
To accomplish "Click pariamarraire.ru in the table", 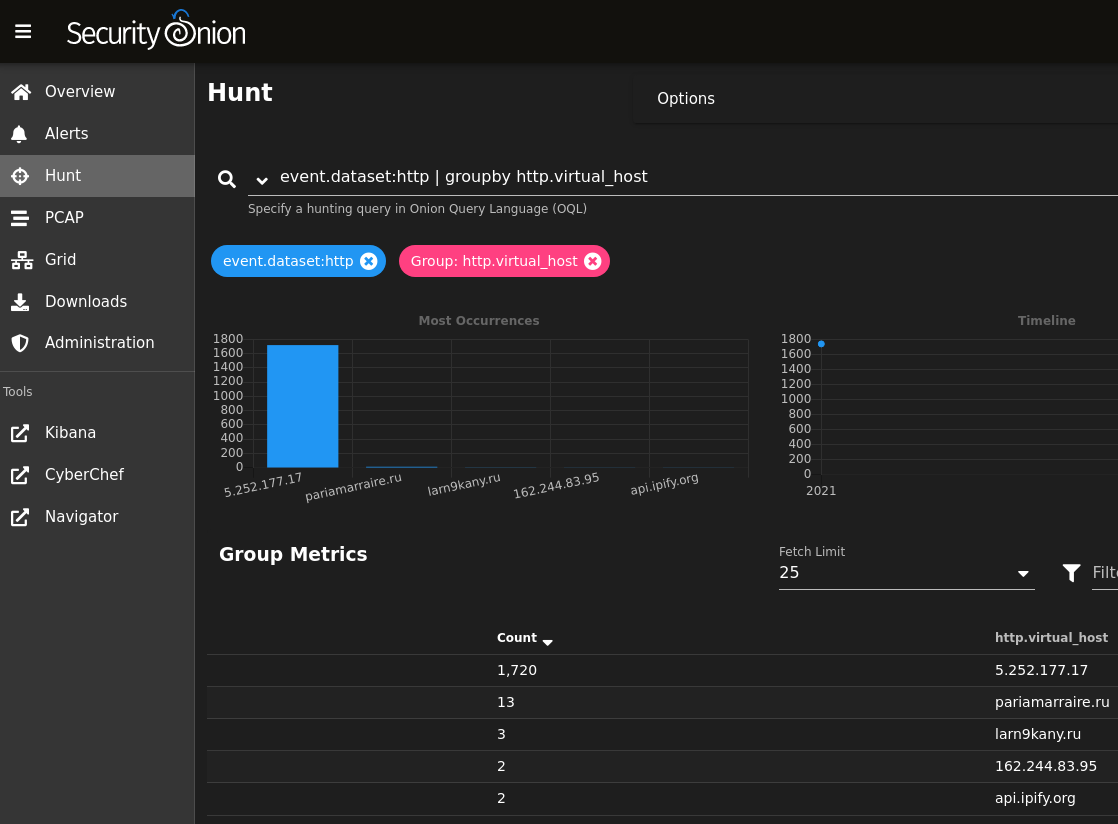I will [x=1052, y=703].
